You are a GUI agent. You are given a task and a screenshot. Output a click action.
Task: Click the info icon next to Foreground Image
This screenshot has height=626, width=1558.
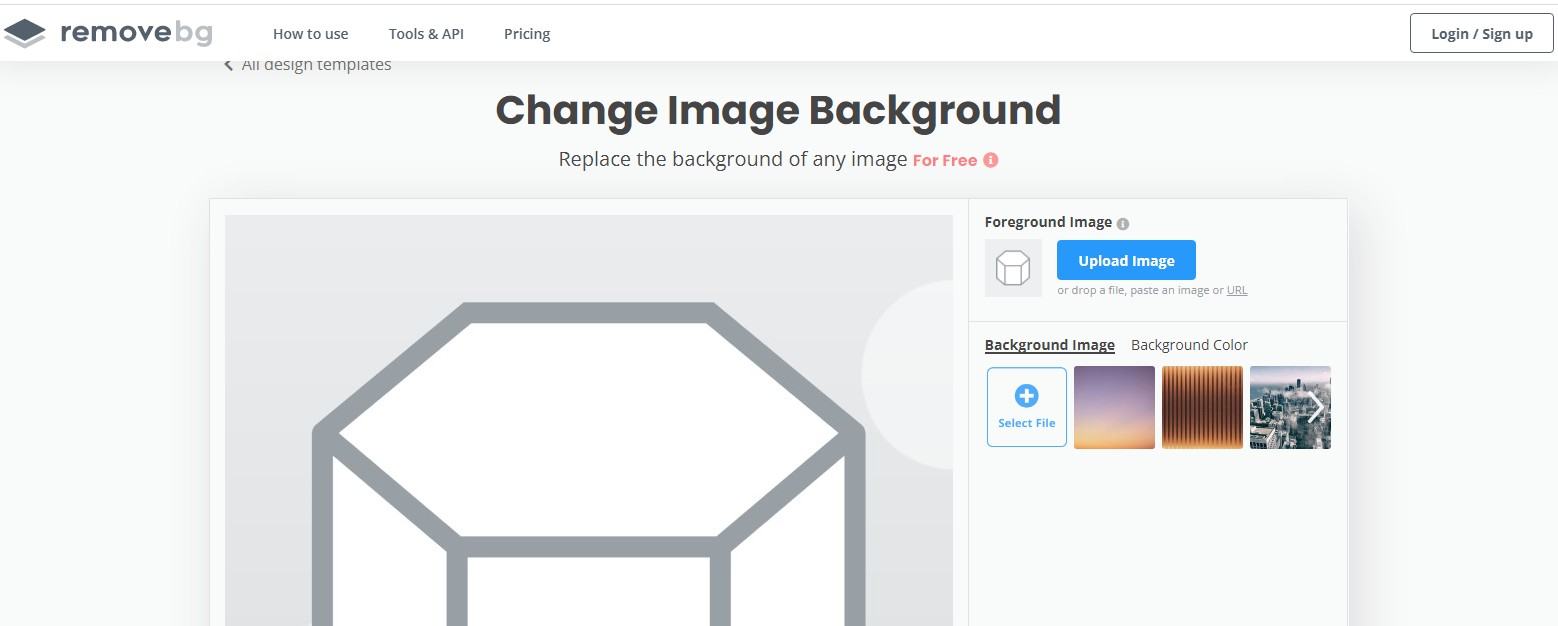(1123, 224)
